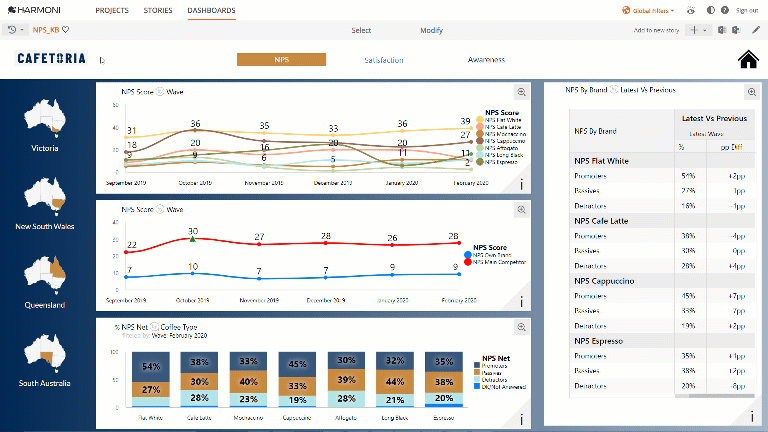The height and width of the screenshot is (432, 768).
Task: Favorite the NPS_KB dashboard with heart
Action: click(66, 30)
